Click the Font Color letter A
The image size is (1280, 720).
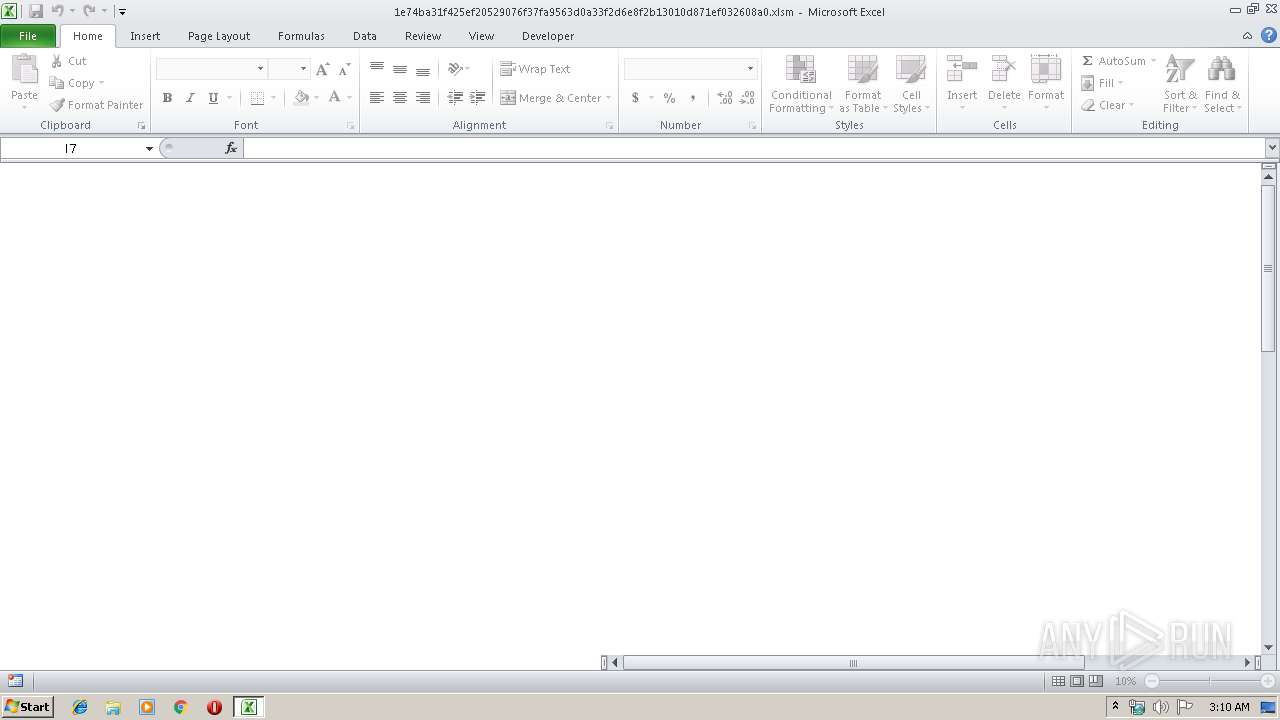click(335, 98)
